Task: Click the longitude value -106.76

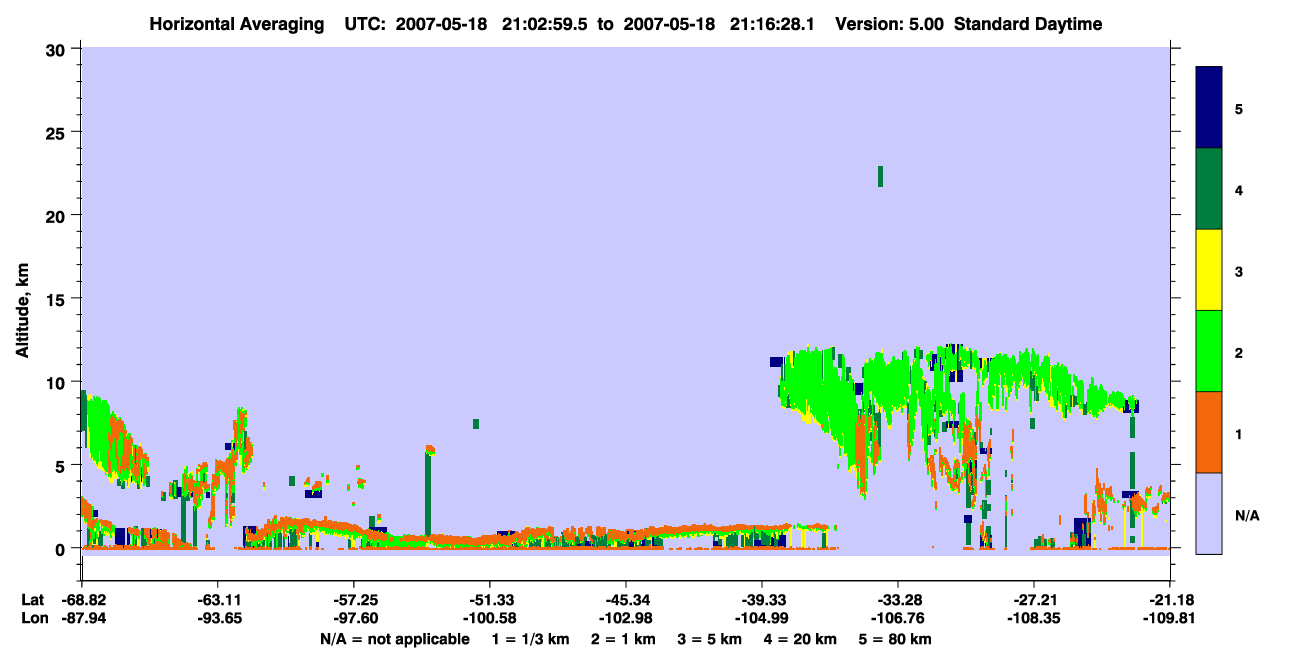Action: click(x=898, y=619)
